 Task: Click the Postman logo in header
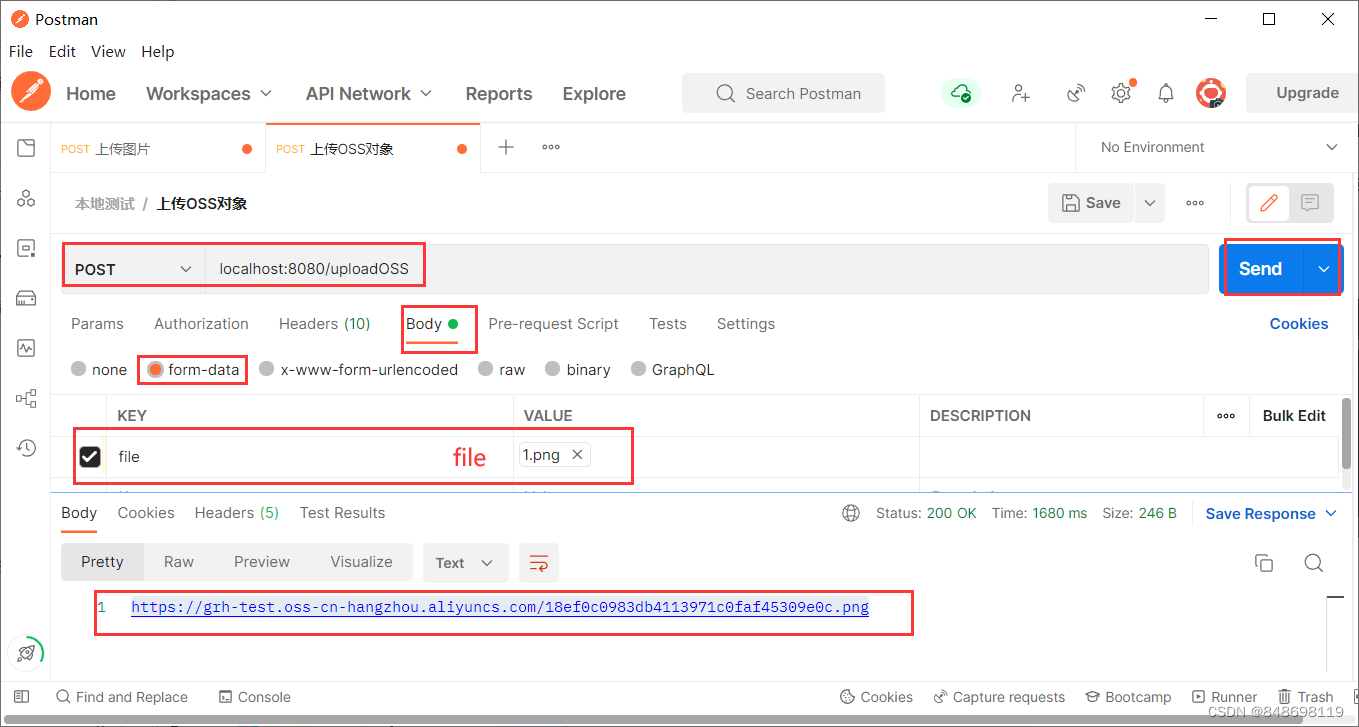pos(31,92)
